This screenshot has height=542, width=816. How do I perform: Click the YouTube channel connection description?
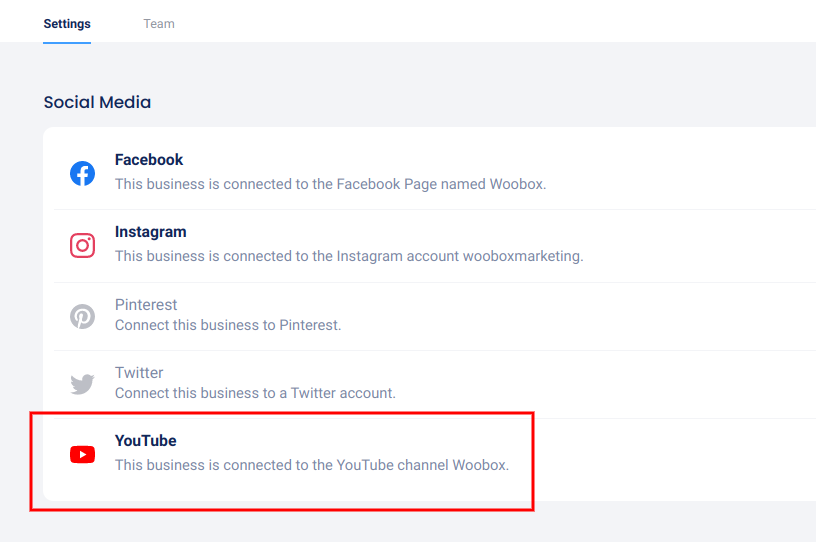311,465
